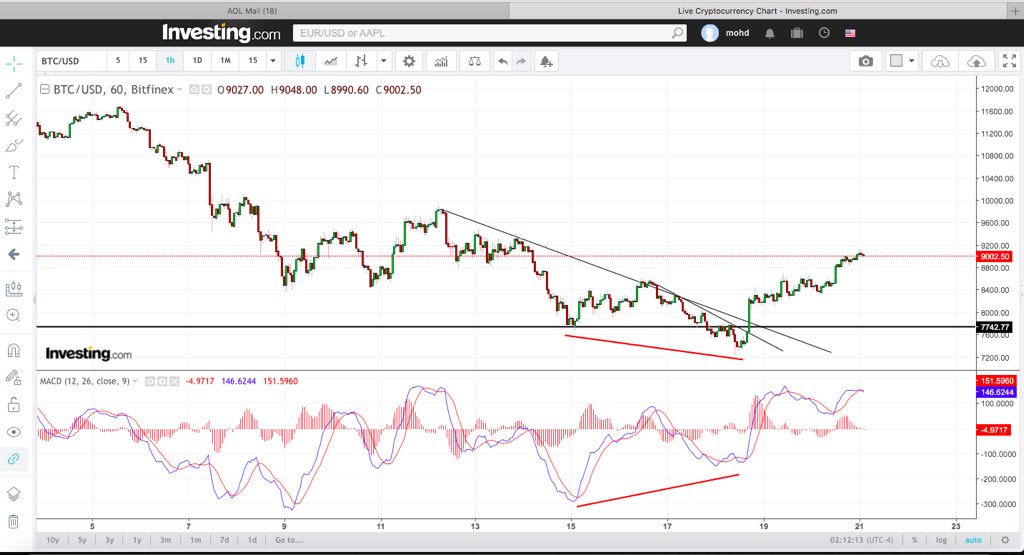Change candlestick chart style icon
Viewport: 1024px width, 555px height.
point(300,61)
